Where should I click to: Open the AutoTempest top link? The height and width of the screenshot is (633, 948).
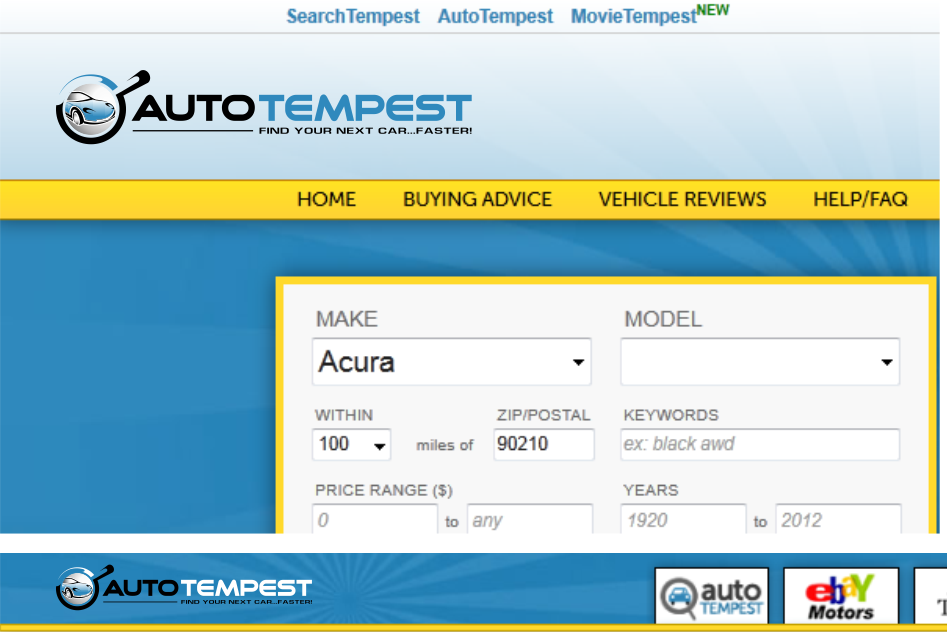495,17
